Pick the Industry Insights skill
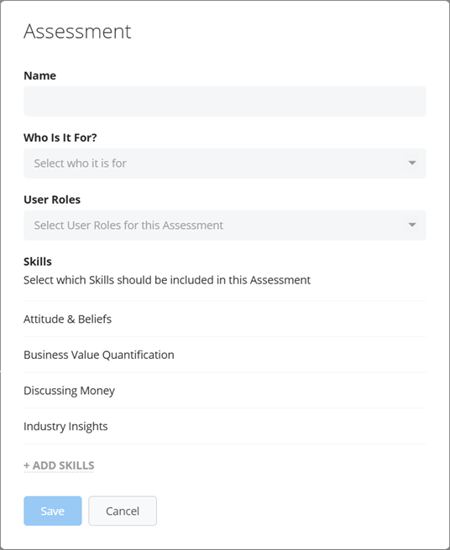450x550 pixels. click(x=225, y=426)
